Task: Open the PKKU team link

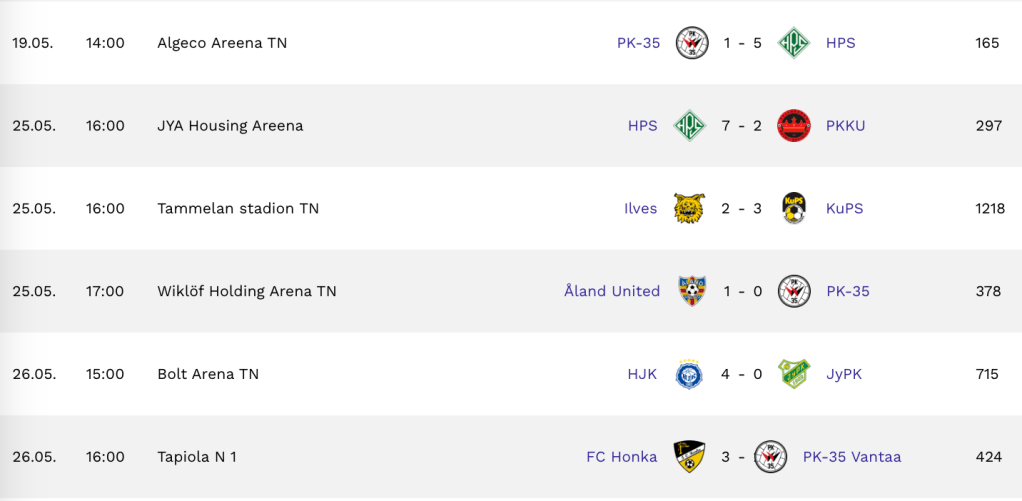Action: click(x=845, y=126)
